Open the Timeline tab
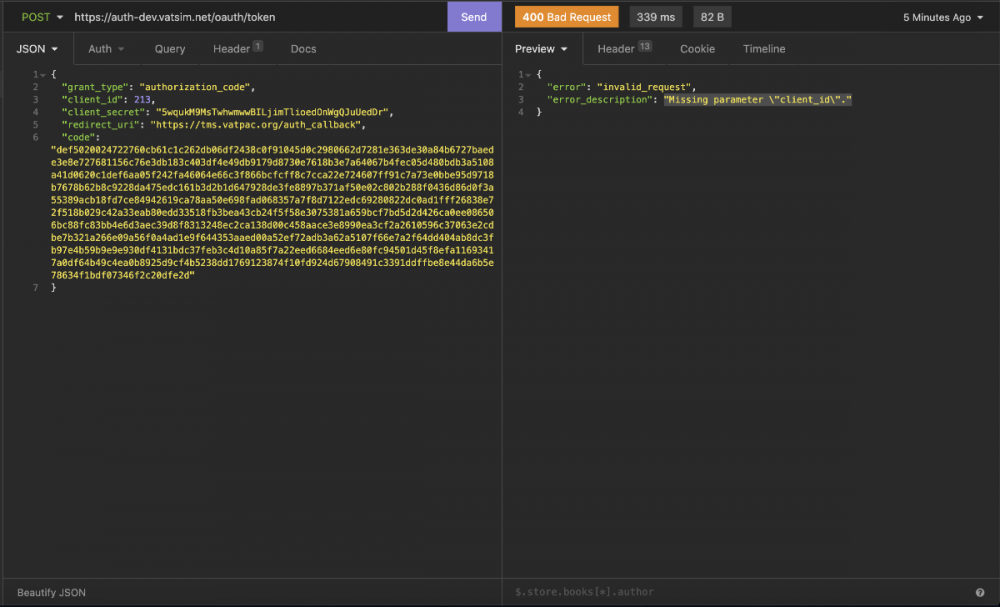 [x=764, y=49]
